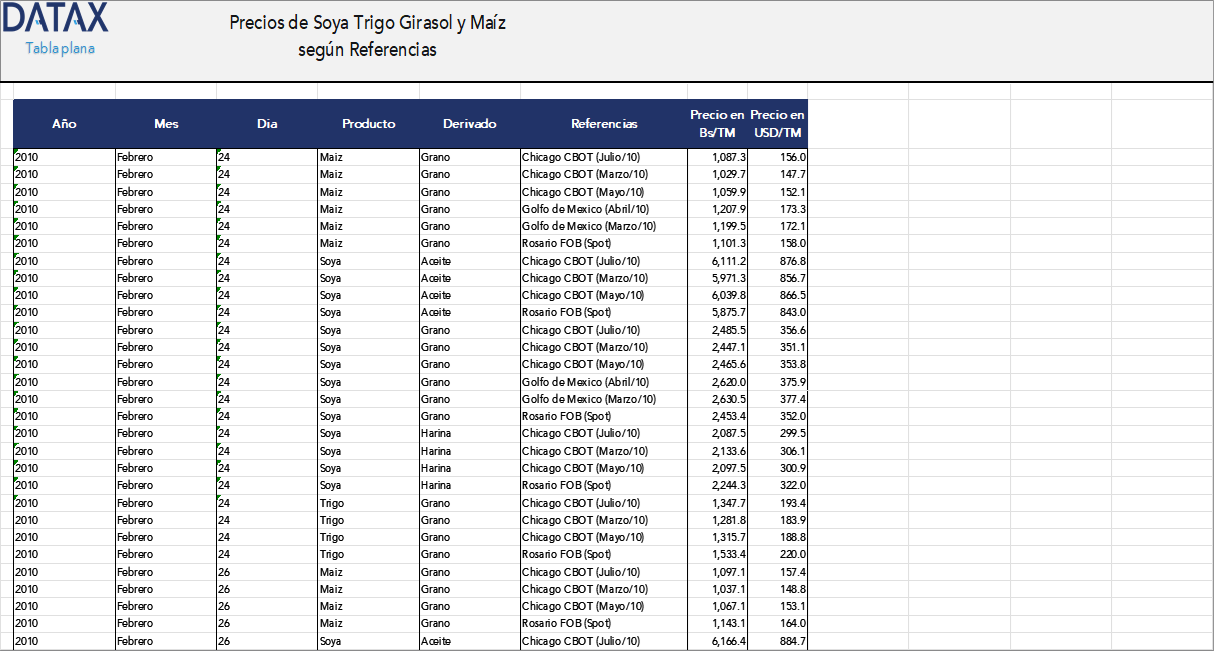Select the Producto column header
Image resolution: width=1214 pixels, height=651 pixels.
click(369, 124)
